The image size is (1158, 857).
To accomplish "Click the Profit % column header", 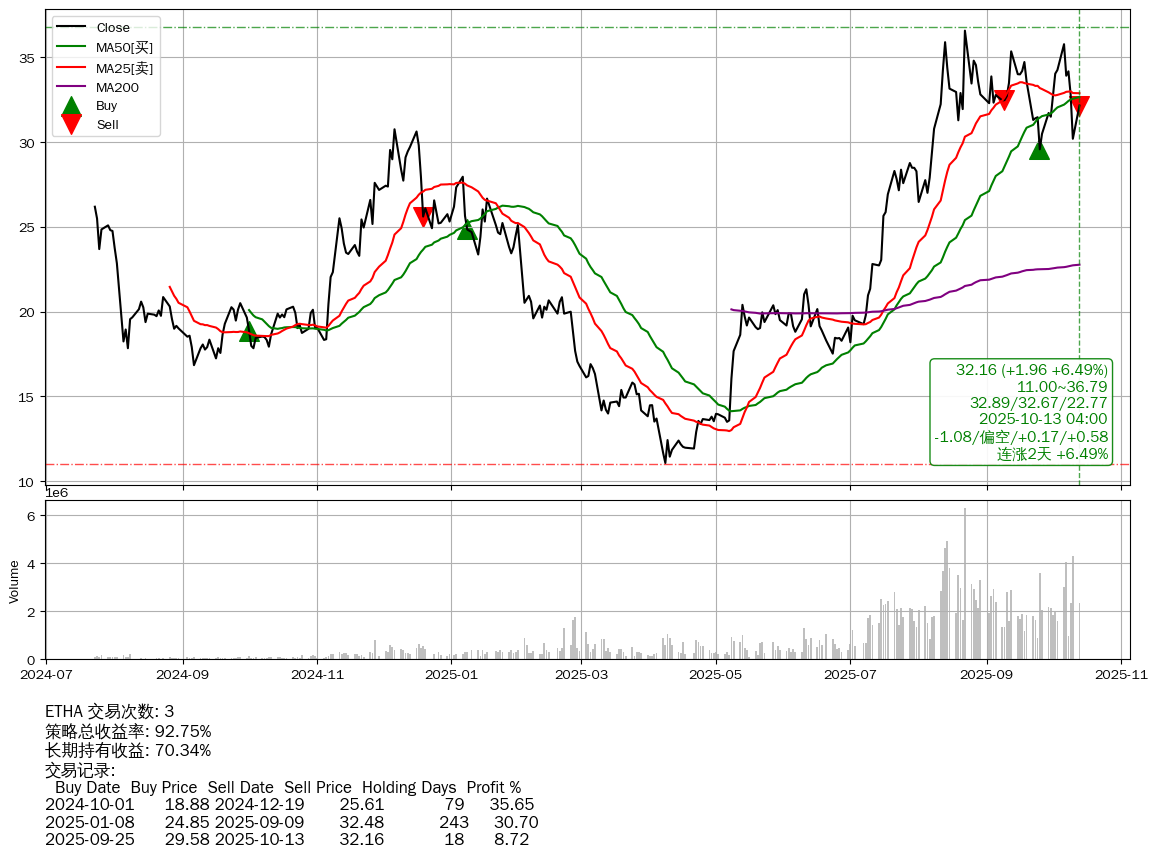I will click(x=492, y=787).
